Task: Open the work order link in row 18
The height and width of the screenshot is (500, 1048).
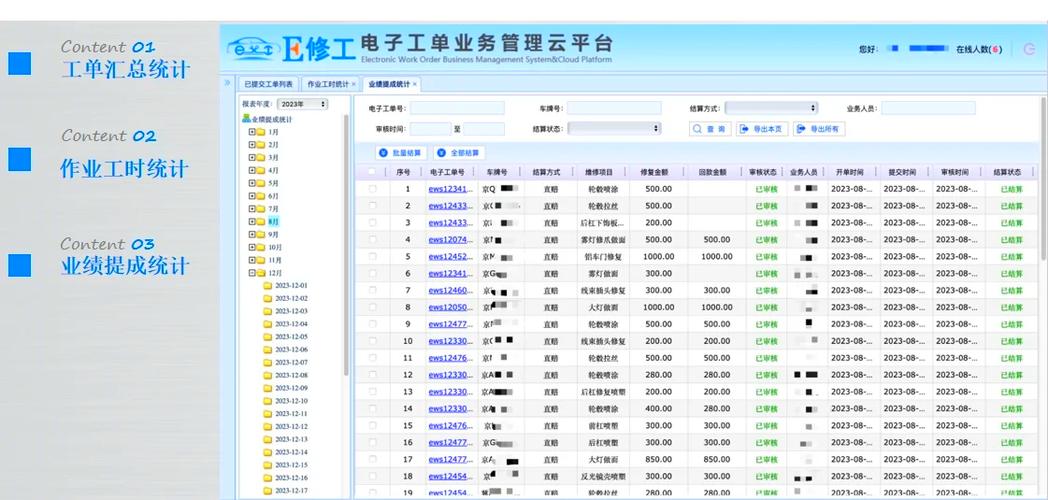Action: [451, 477]
